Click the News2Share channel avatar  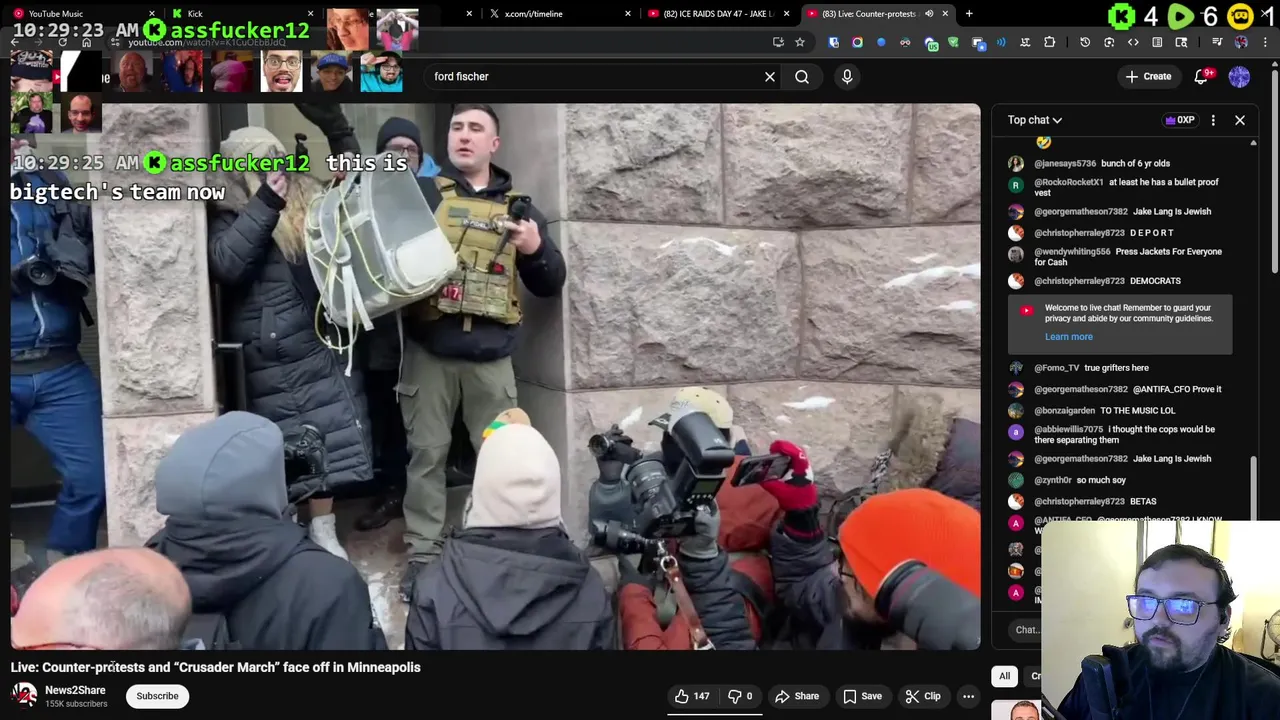click(x=24, y=695)
